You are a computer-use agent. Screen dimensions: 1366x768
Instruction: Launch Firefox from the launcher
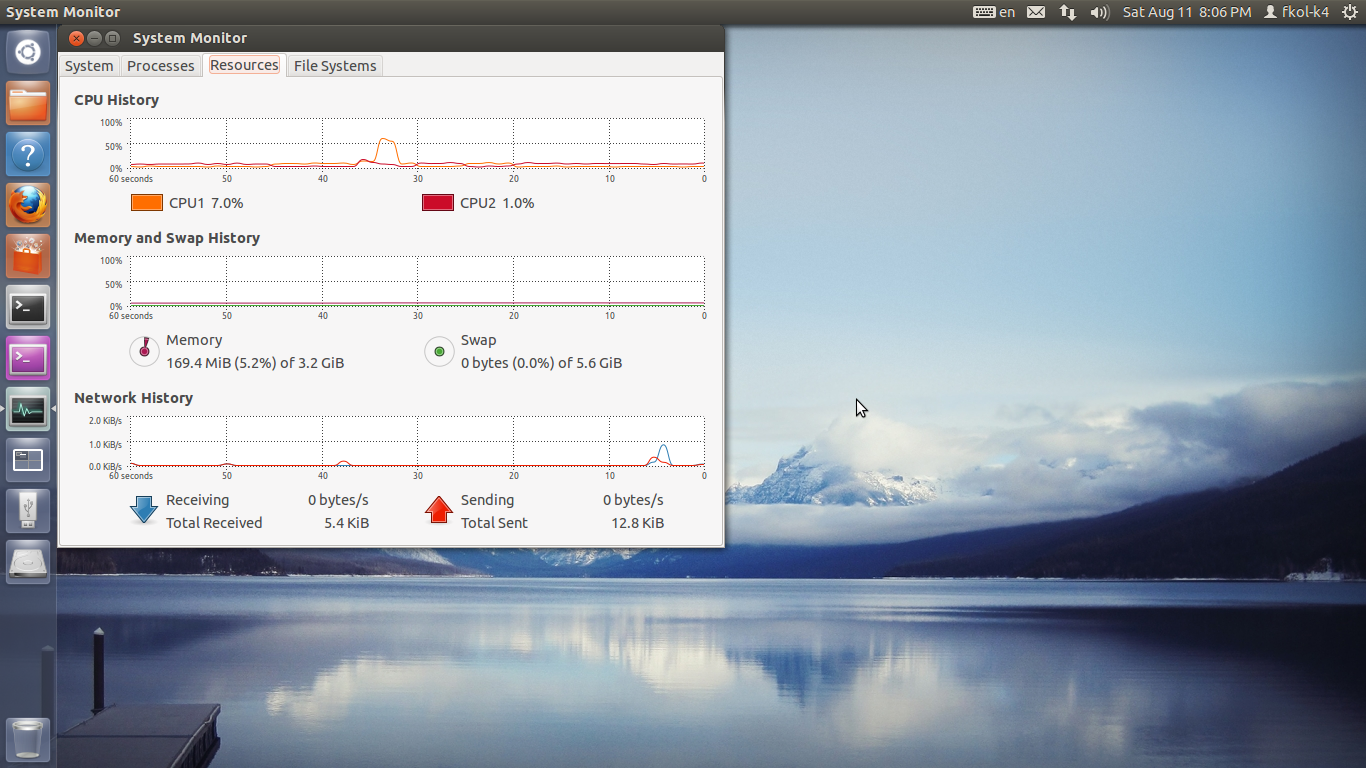point(28,205)
